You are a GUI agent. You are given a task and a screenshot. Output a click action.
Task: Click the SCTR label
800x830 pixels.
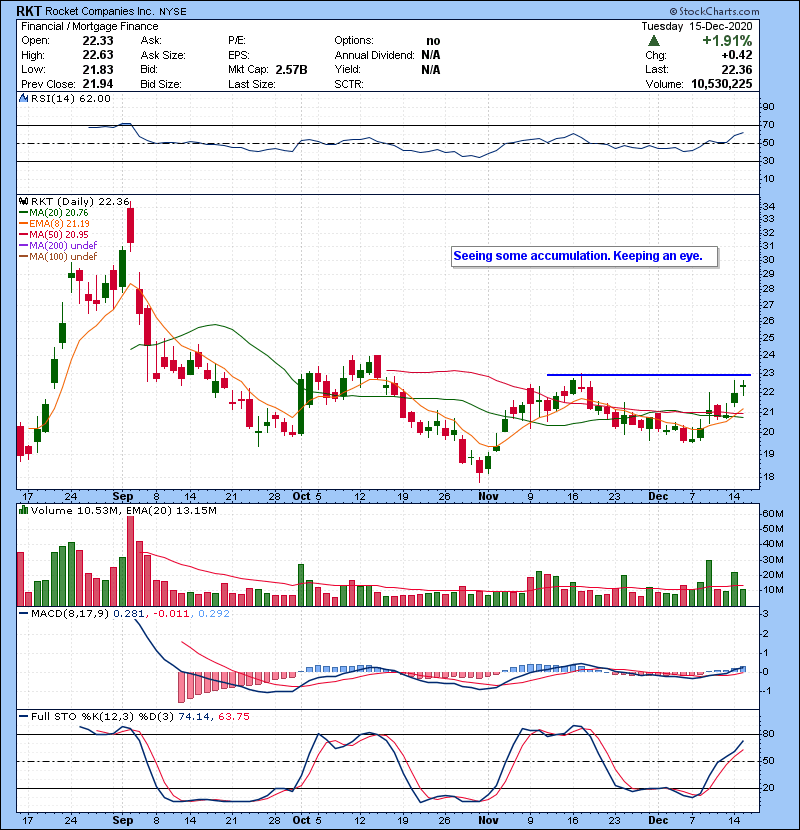point(349,84)
